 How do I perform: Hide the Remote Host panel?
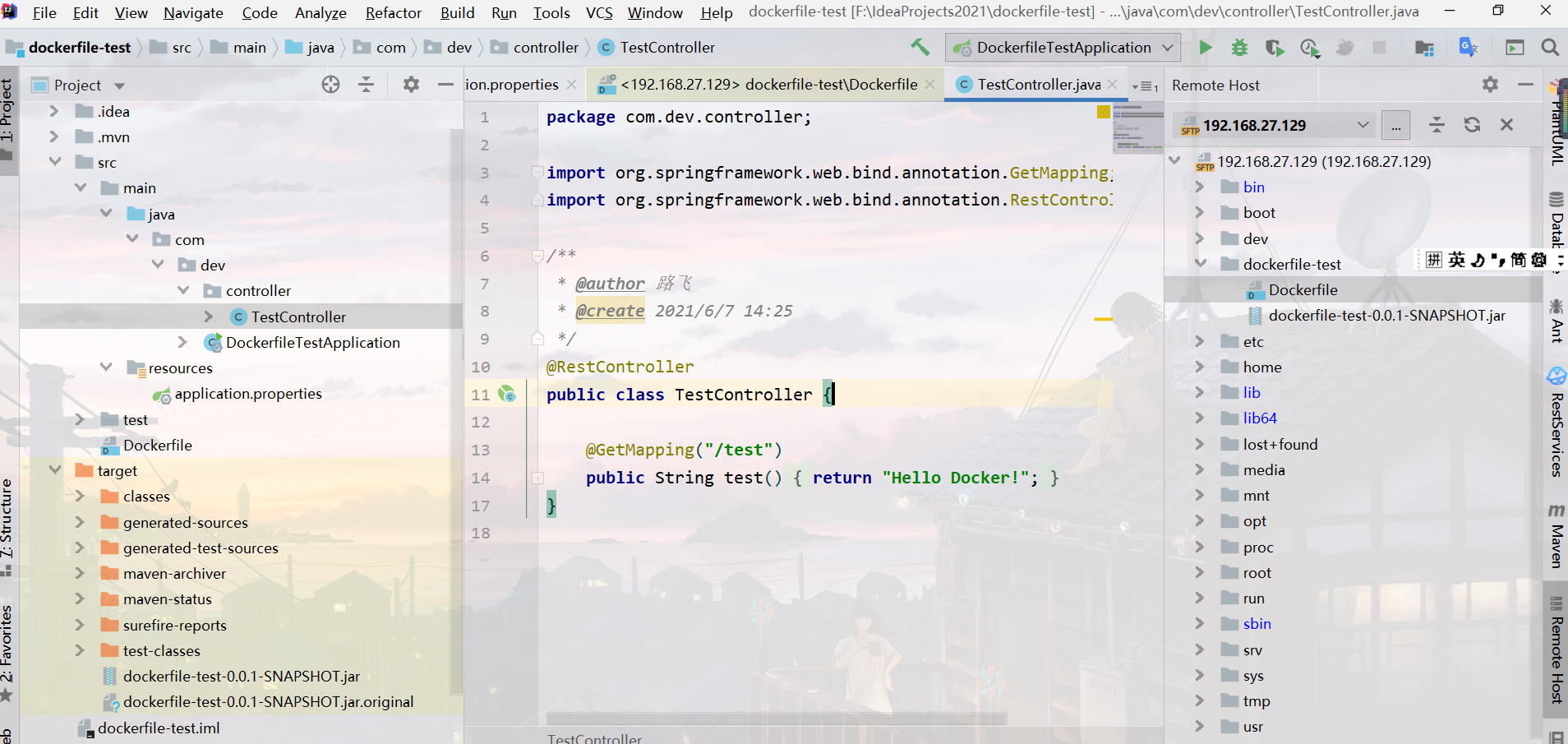[1525, 85]
